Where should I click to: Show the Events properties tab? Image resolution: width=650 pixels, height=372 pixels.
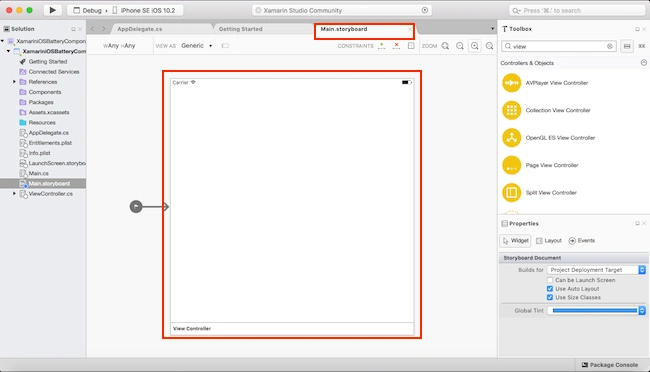coord(582,241)
